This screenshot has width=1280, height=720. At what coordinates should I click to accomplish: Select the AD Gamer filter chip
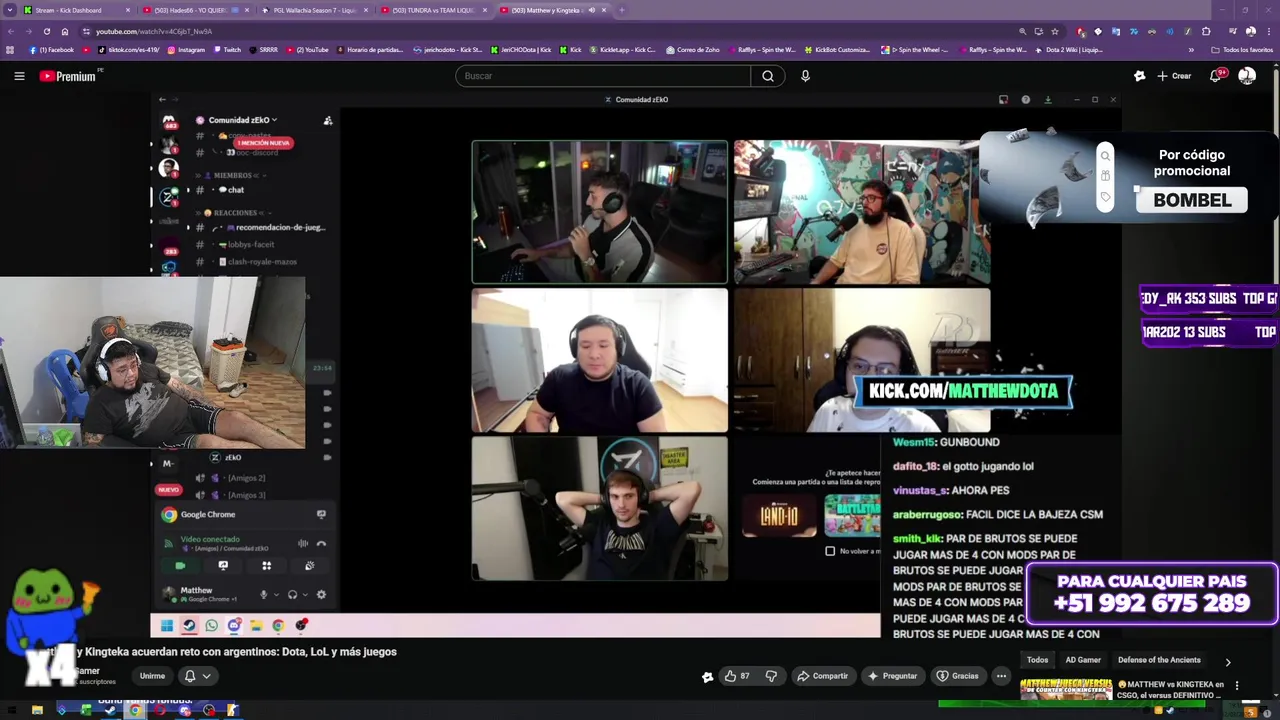point(1083,660)
